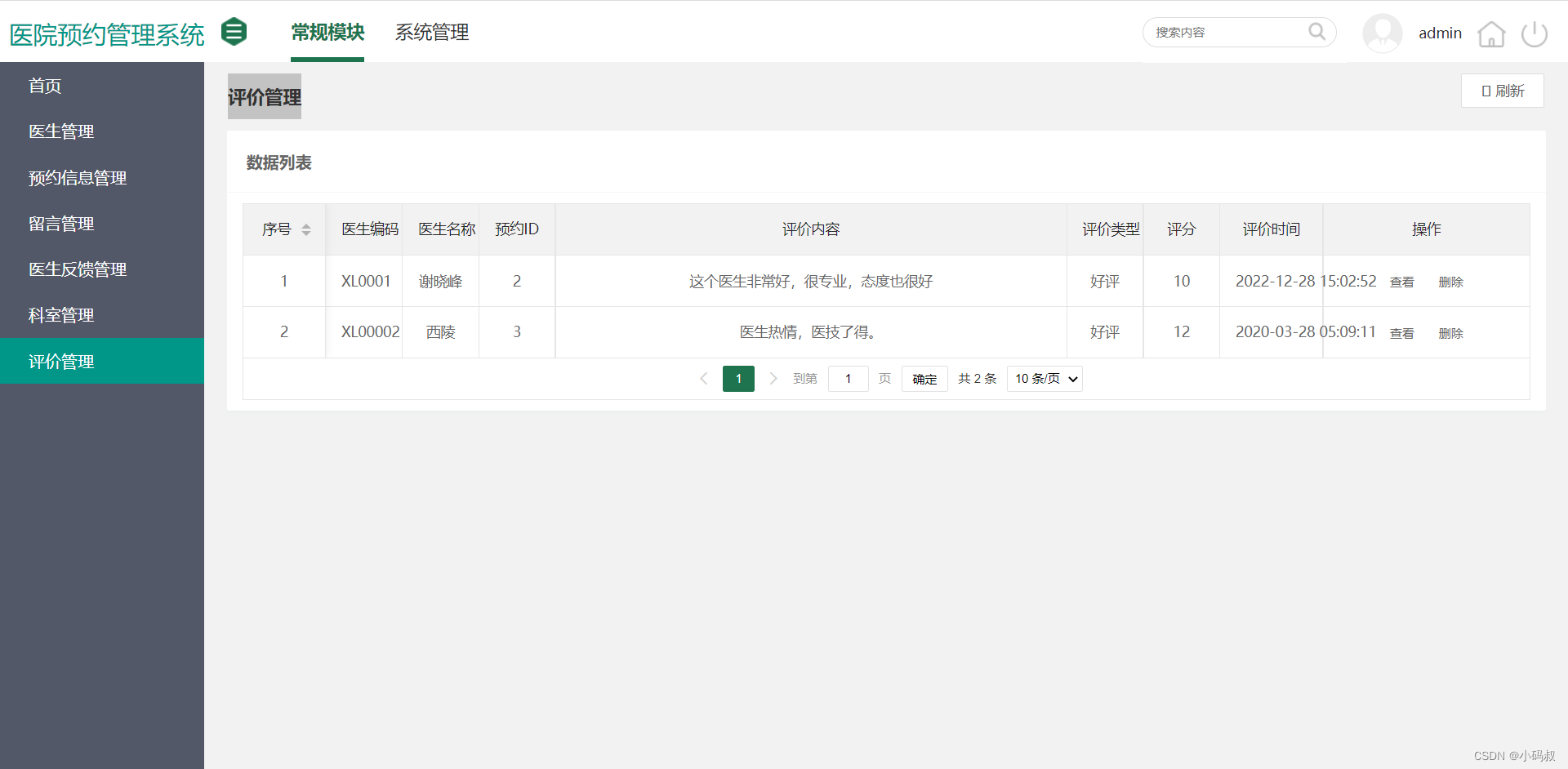Click timestamp 2022-12-28 15:02:52
This screenshot has height=769, width=1568.
(x=1306, y=281)
